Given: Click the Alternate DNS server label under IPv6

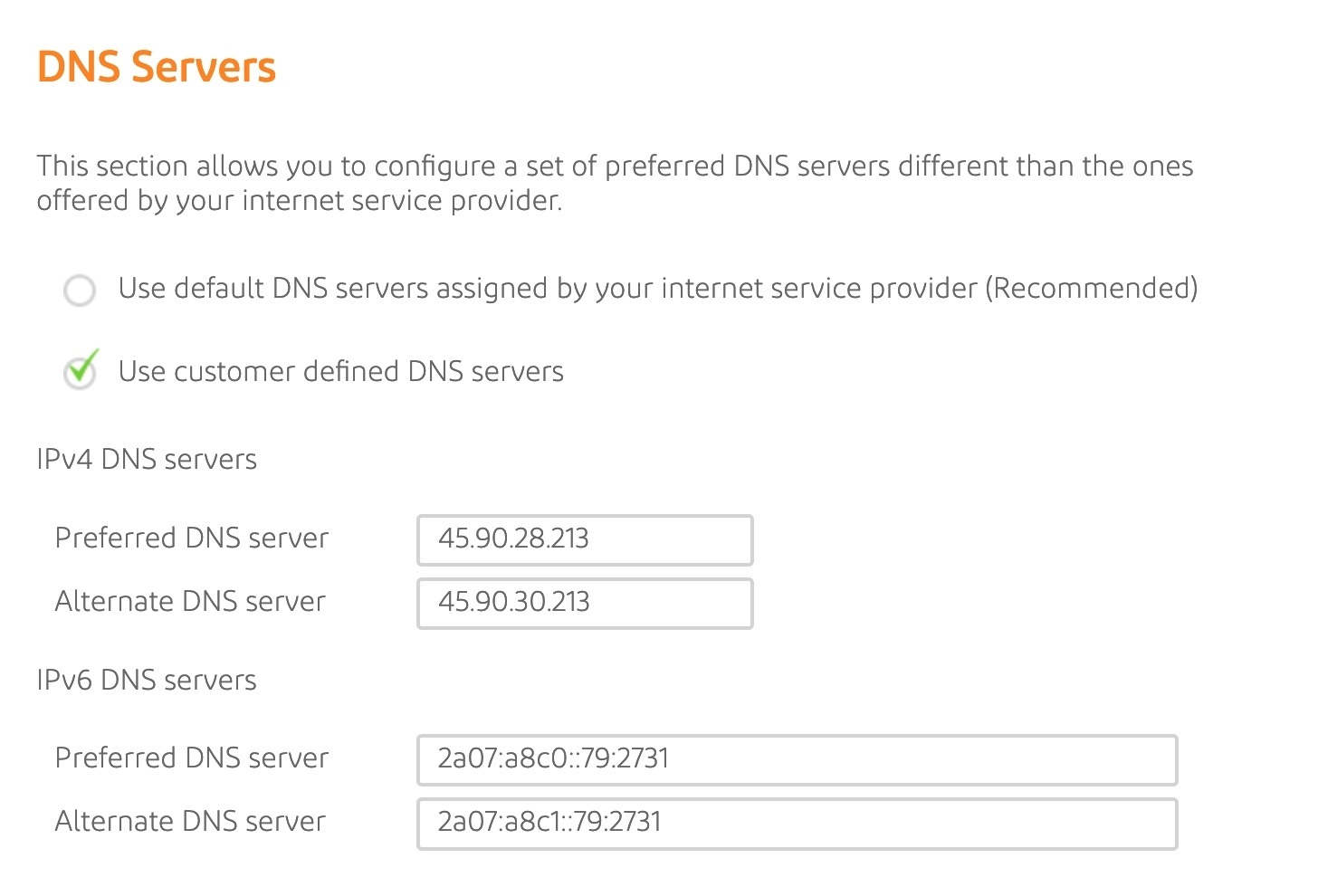Looking at the screenshot, I should tap(190, 822).
